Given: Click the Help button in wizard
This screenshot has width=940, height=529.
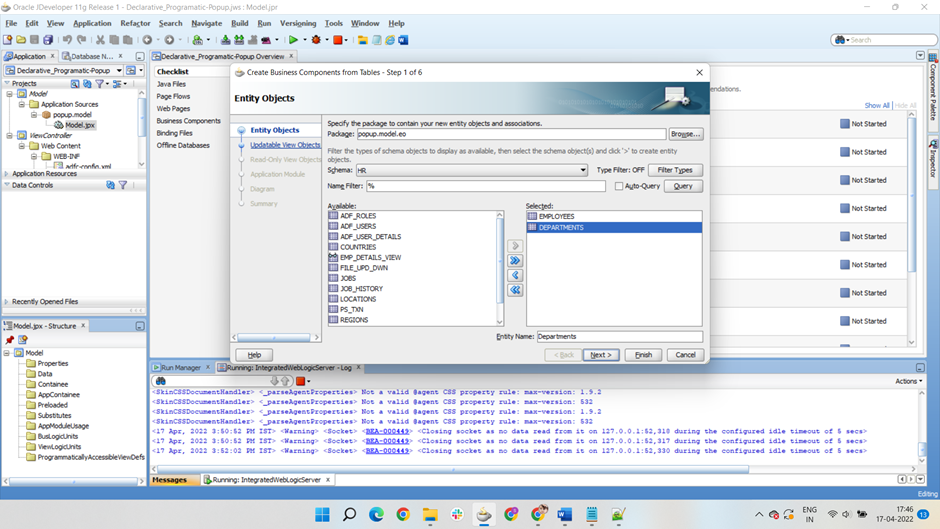Looking at the screenshot, I should point(254,355).
